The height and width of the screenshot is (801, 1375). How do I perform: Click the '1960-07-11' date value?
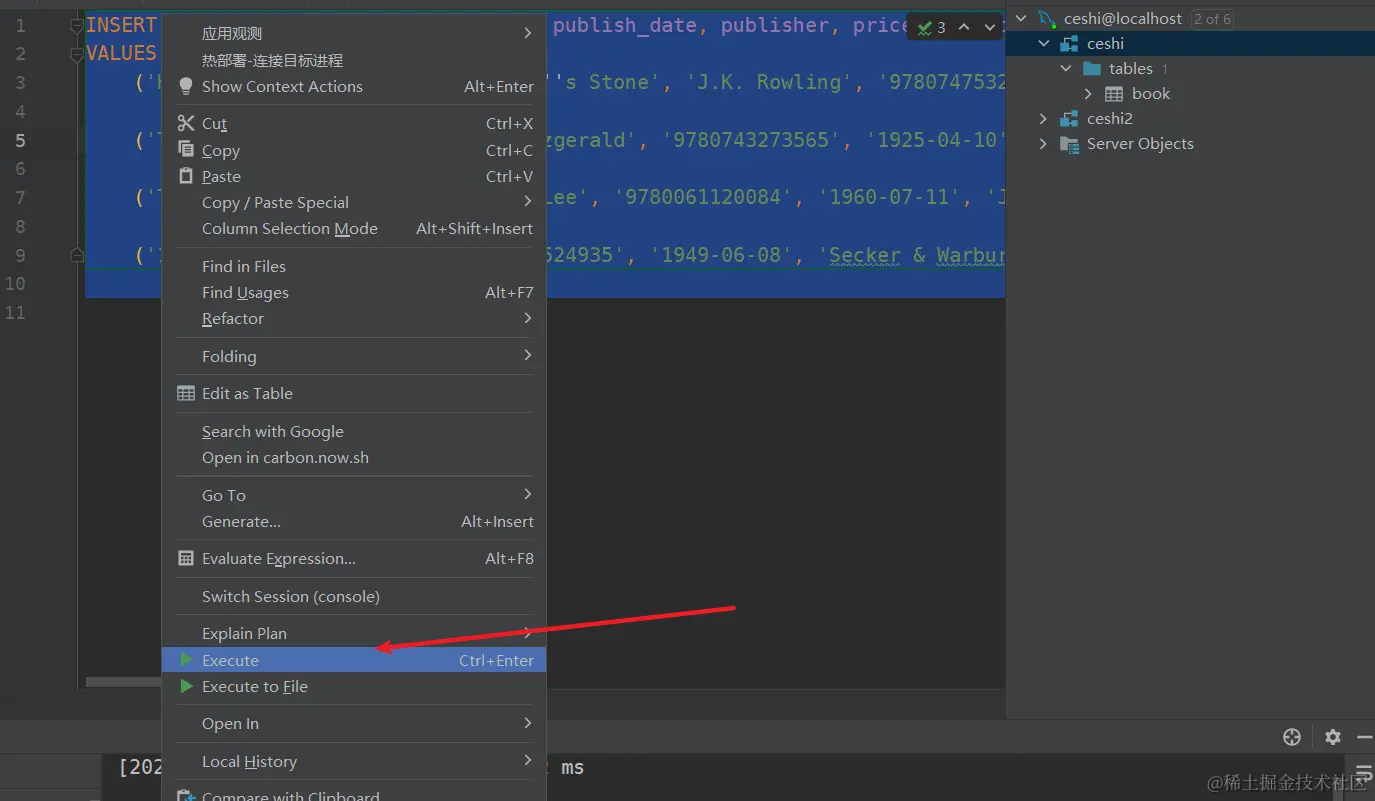tap(889, 198)
